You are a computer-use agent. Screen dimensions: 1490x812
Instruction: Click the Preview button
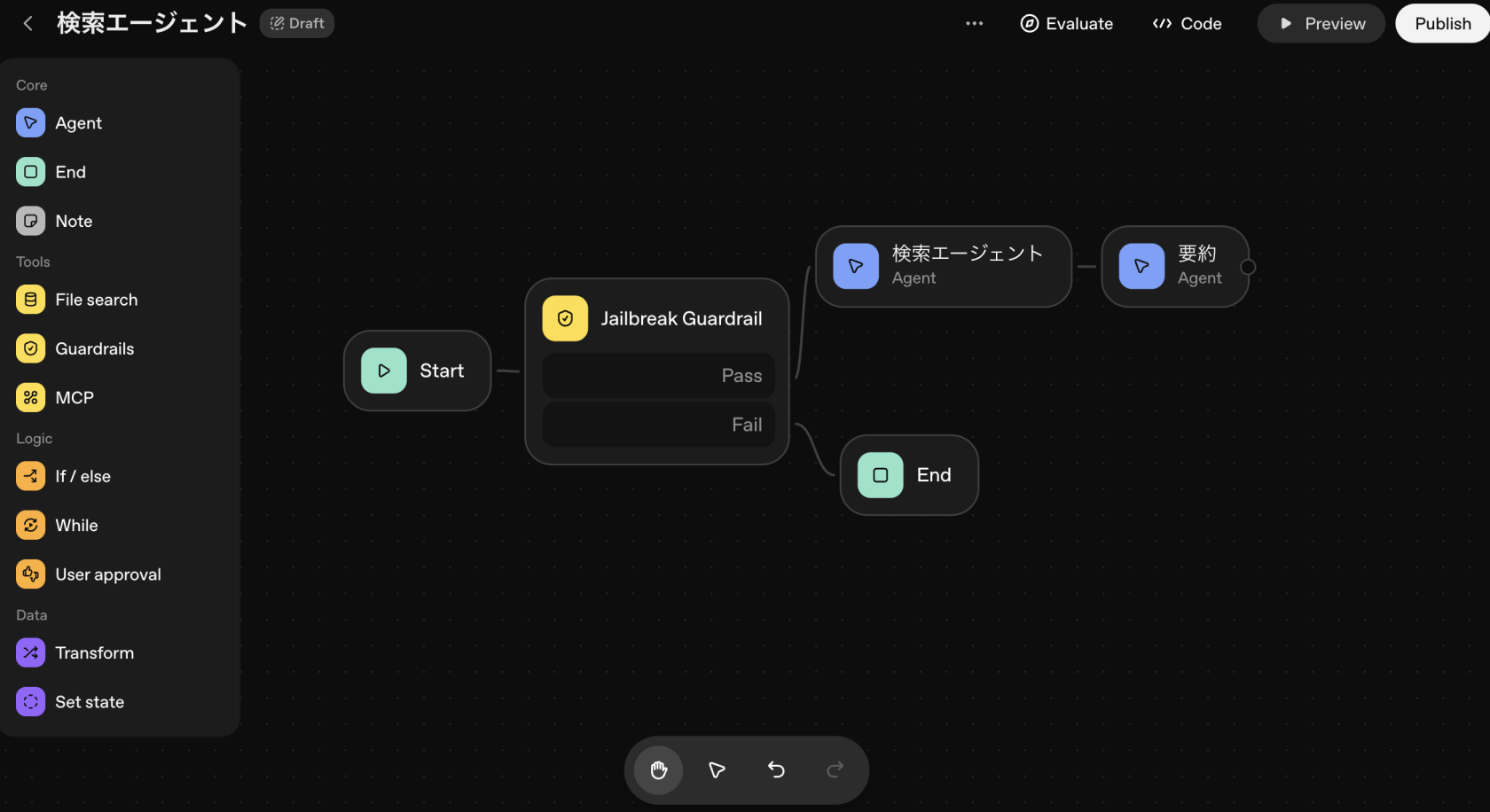click(x=1321, y=24)
